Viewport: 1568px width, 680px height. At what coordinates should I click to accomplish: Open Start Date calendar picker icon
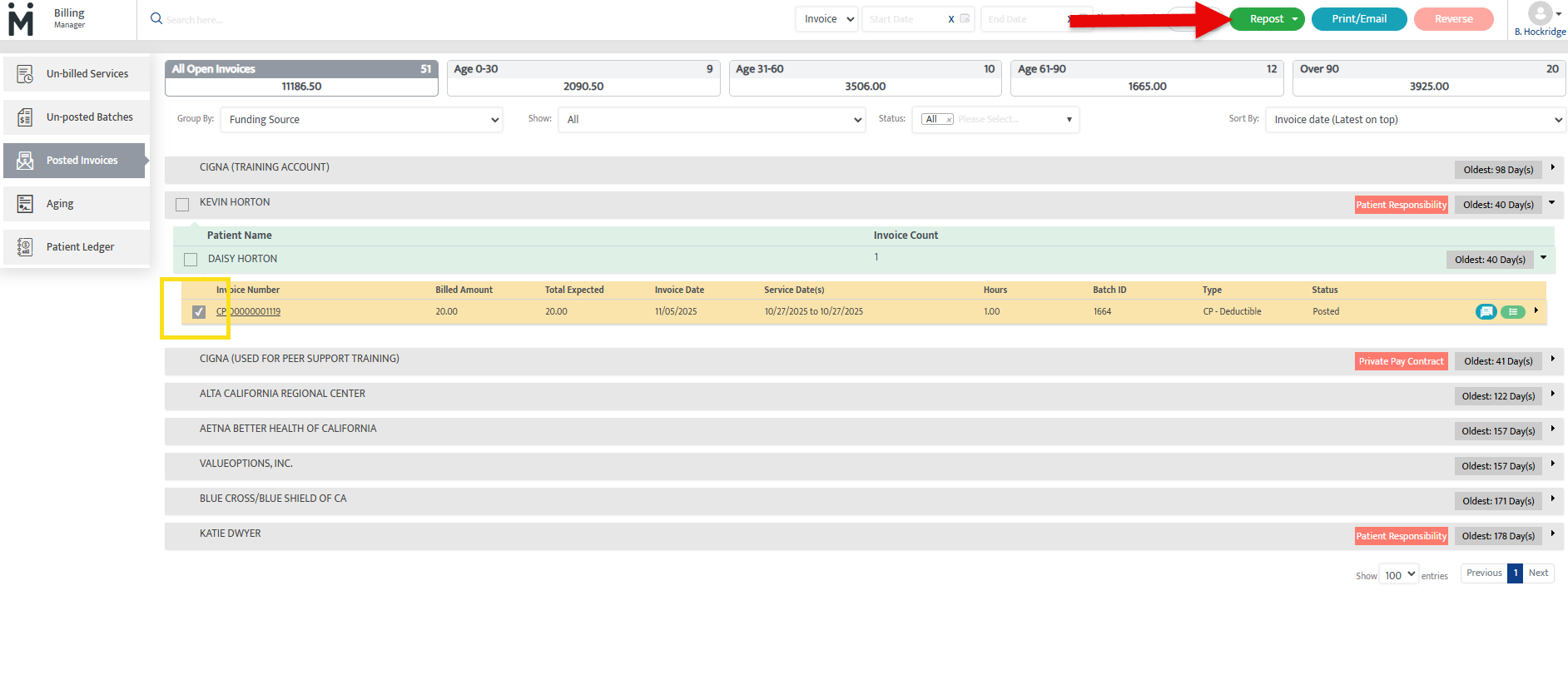coord(965,19)
